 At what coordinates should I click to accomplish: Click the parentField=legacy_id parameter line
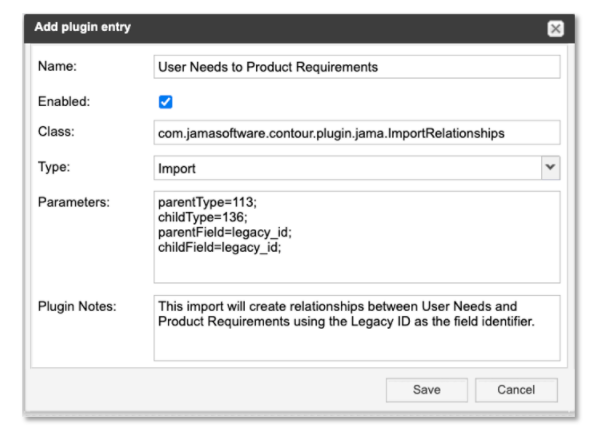[x=225, y=232]
